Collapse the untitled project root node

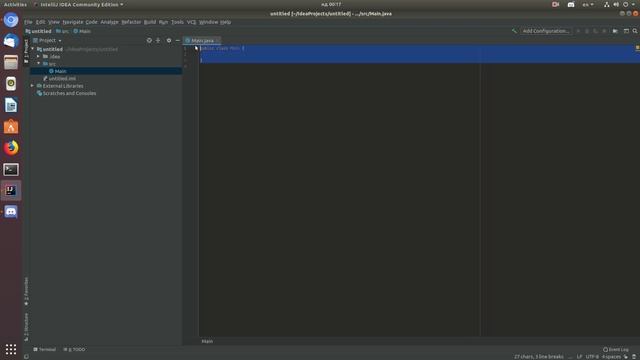click(33, 49)
